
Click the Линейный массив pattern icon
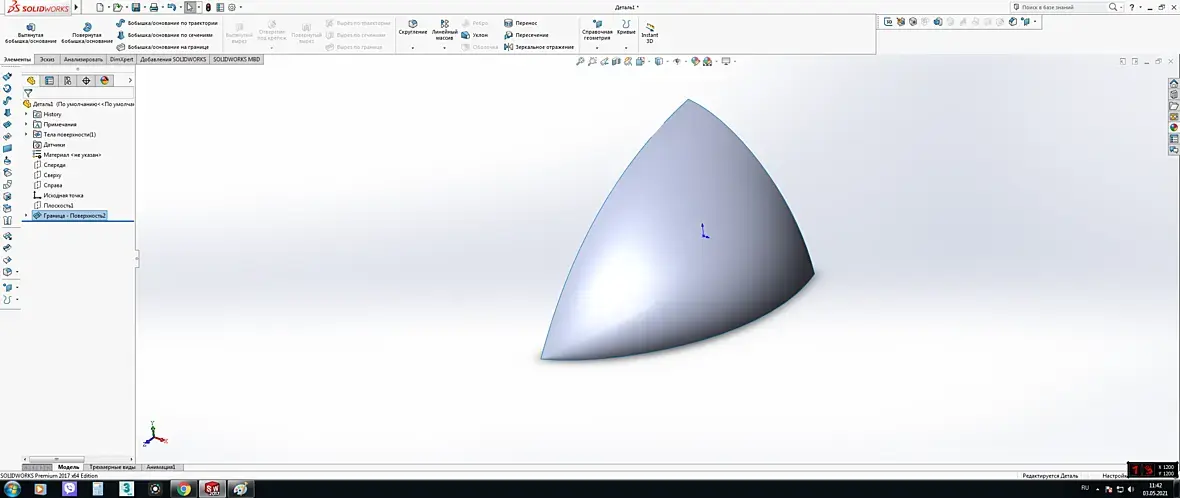444,29
